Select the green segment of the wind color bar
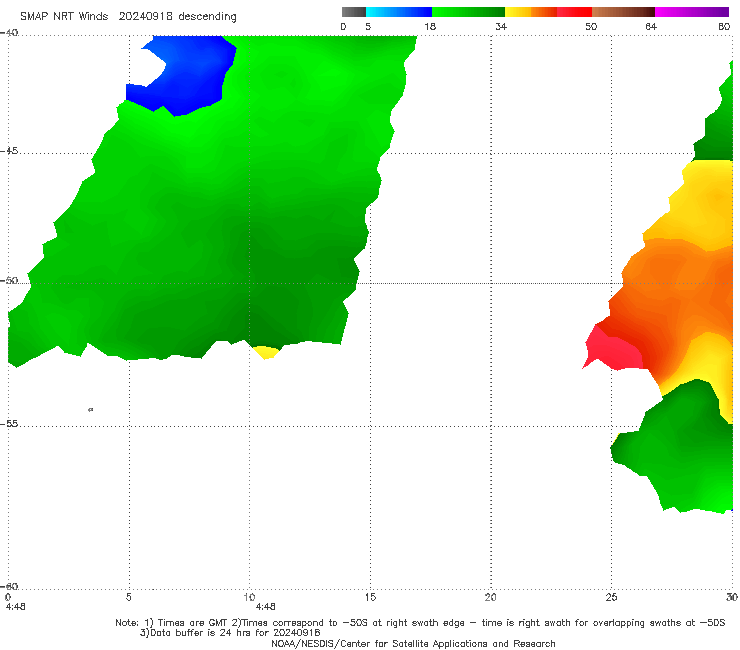This screenshot has height=650, width=740. (468, 12)
